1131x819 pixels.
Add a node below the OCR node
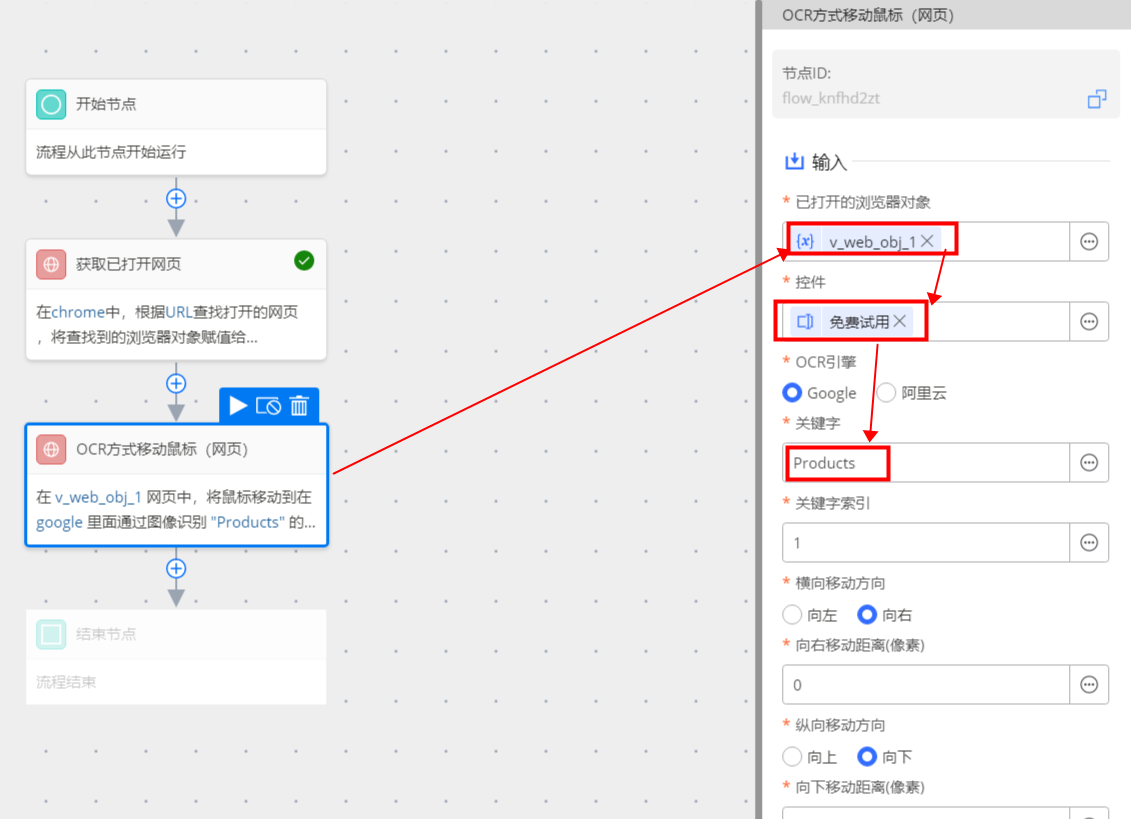(176, 569)
